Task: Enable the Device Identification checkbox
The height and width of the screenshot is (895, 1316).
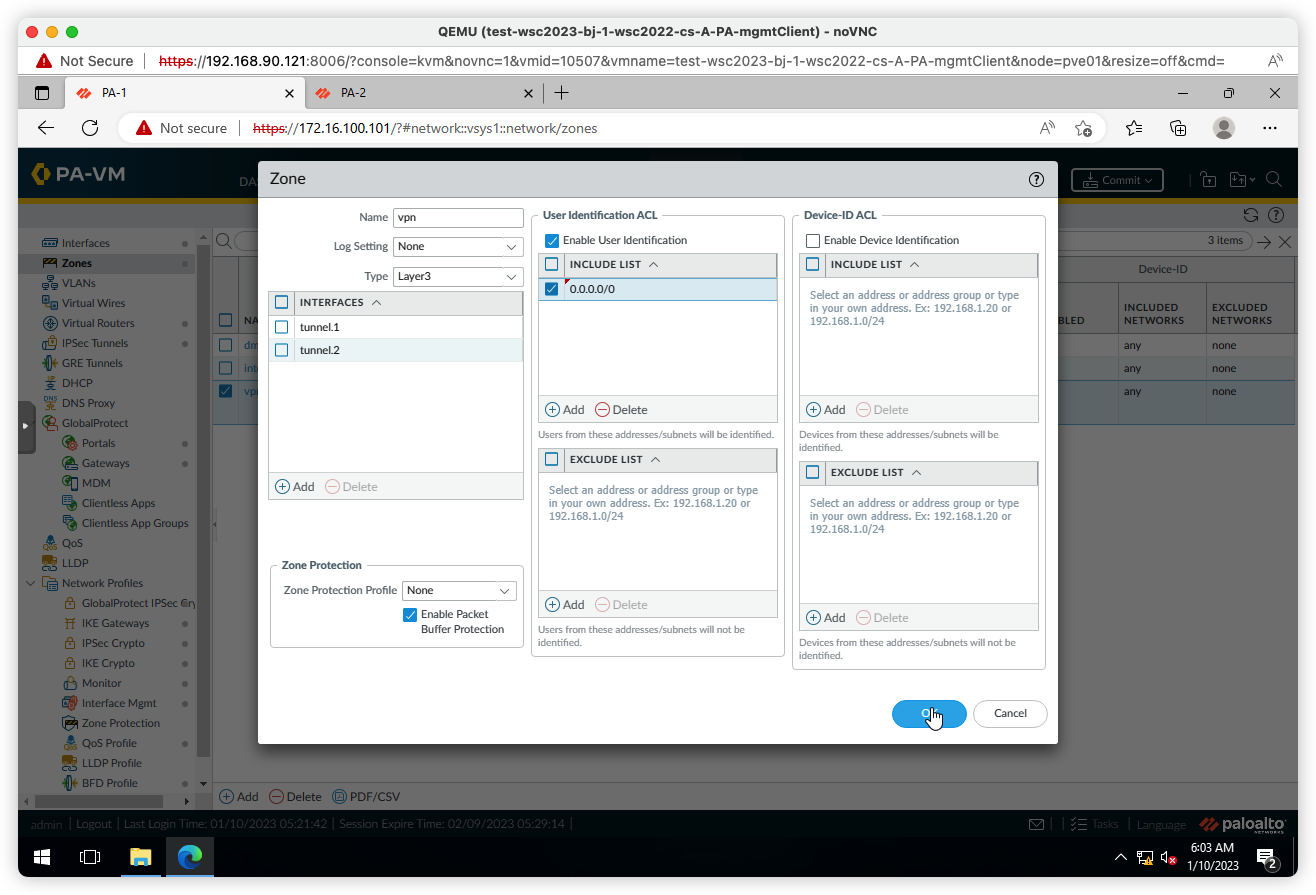Action: point(813,240)
